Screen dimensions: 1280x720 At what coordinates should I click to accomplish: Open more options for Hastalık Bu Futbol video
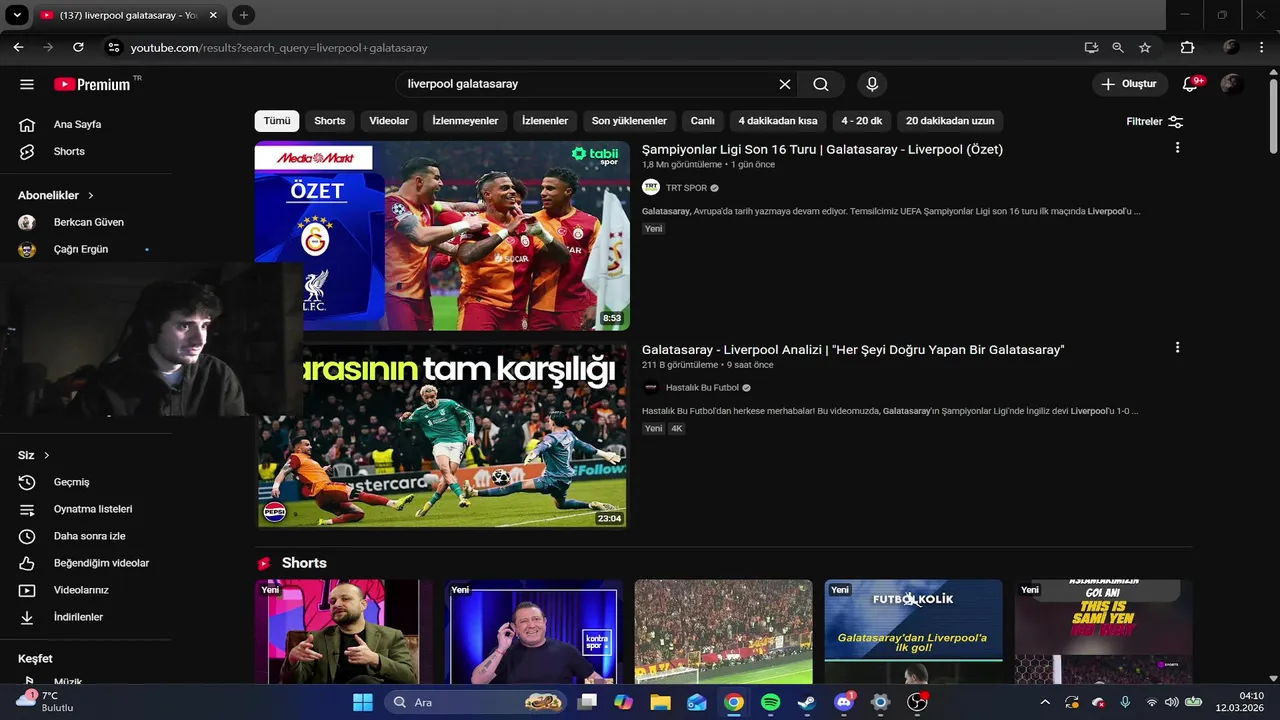coord(1177,348)
